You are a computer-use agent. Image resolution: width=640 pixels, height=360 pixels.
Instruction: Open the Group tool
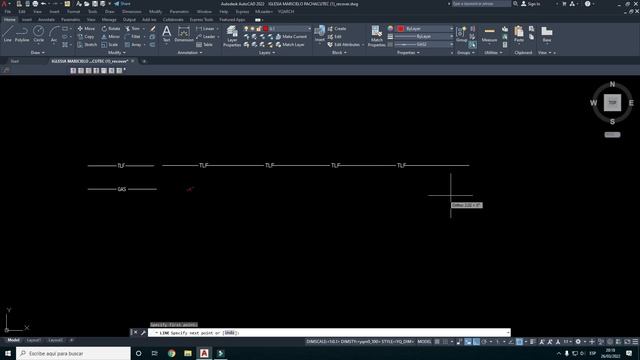click(461, 34)
